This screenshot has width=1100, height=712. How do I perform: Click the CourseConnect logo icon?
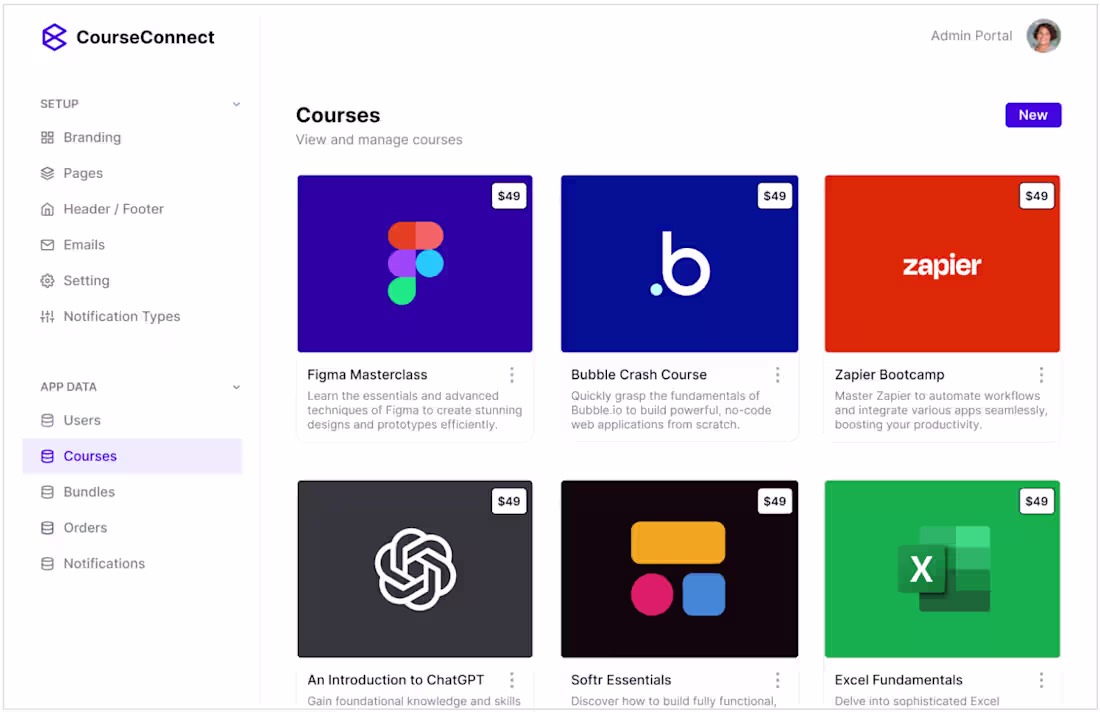point(54,37)
